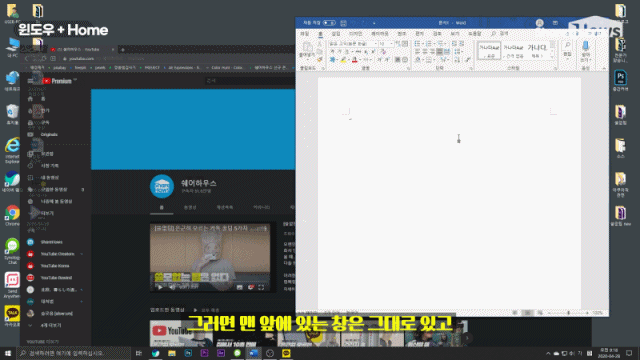This screenshot has height=360, width=640.
Task: Click the Windows Start button
Action: tap(8, 353)
